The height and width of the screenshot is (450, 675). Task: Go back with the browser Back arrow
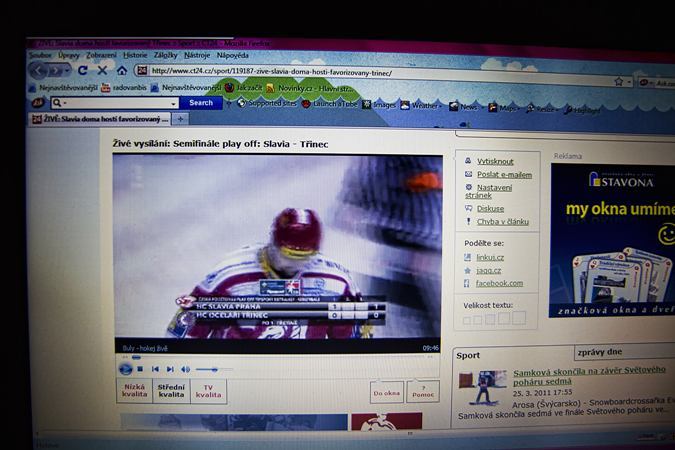pos(39,70)
